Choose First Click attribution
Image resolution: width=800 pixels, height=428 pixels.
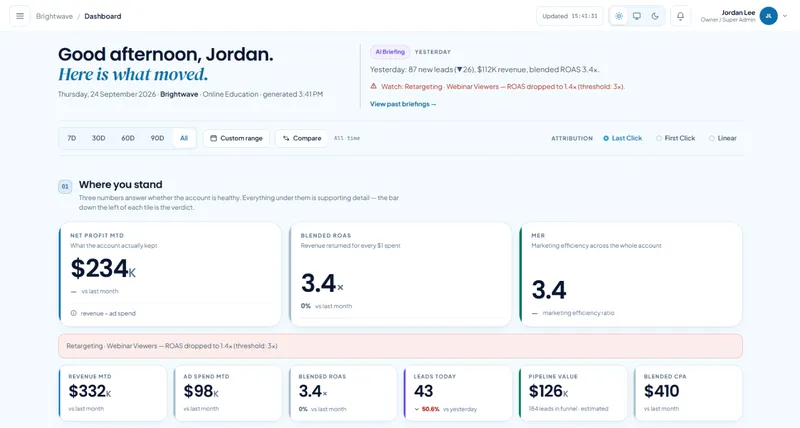(676, 138)
